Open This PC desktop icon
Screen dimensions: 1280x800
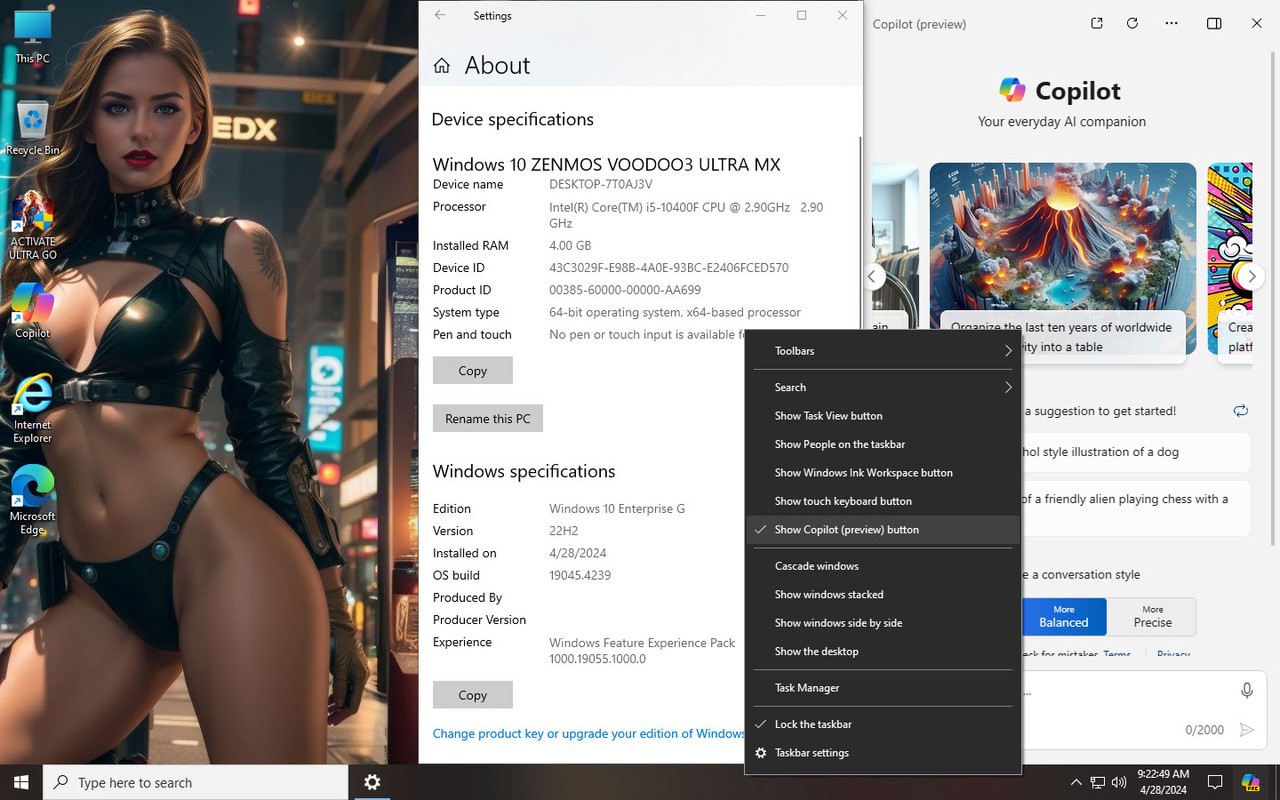(32, 37)
